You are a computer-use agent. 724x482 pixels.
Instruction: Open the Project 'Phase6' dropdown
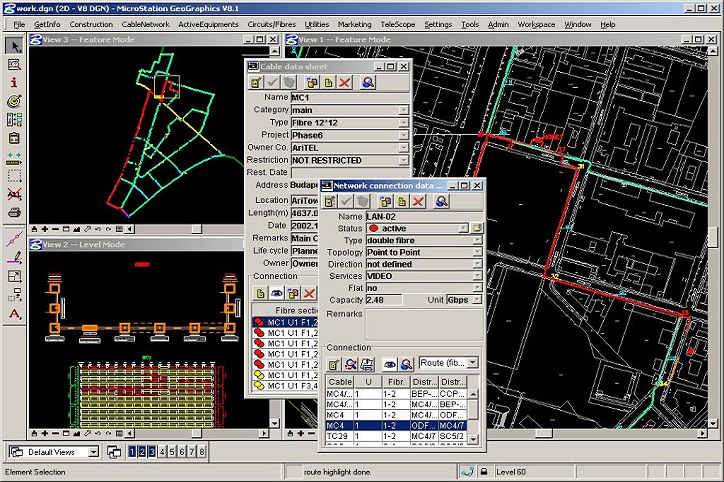(x=404, y=135)
